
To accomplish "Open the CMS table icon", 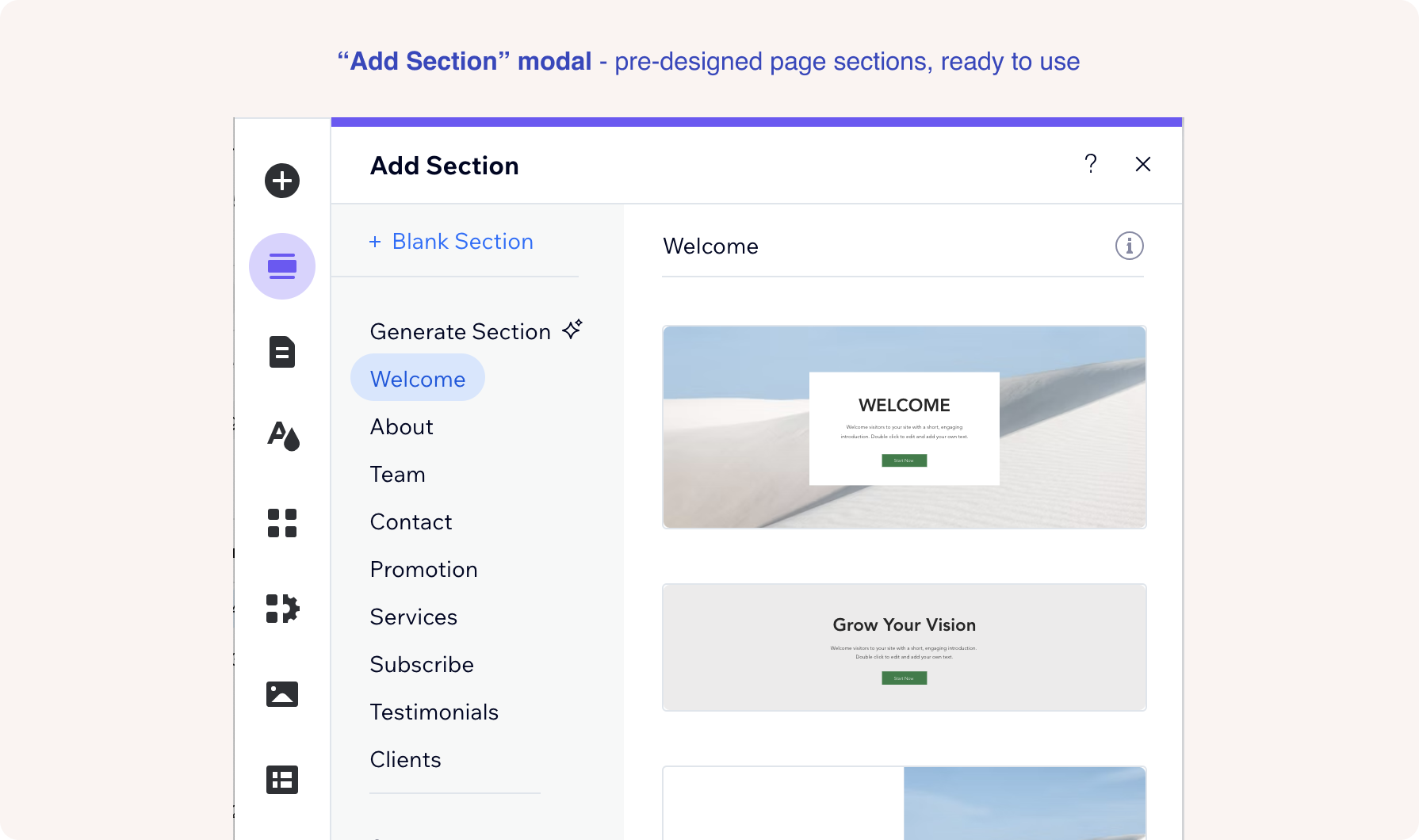I will [x=282, y=780].
